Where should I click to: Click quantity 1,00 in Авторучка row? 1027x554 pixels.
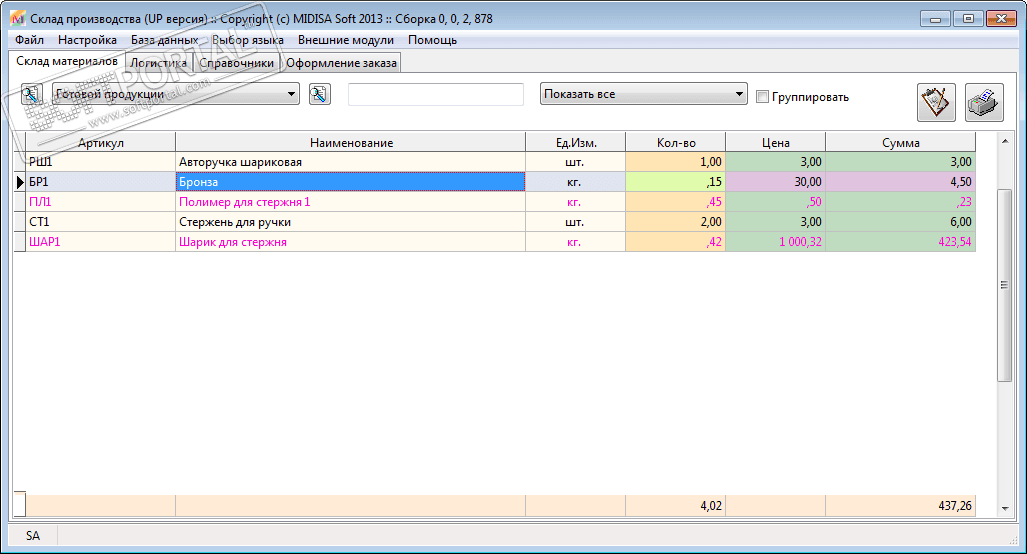click(x=676, y=162)
